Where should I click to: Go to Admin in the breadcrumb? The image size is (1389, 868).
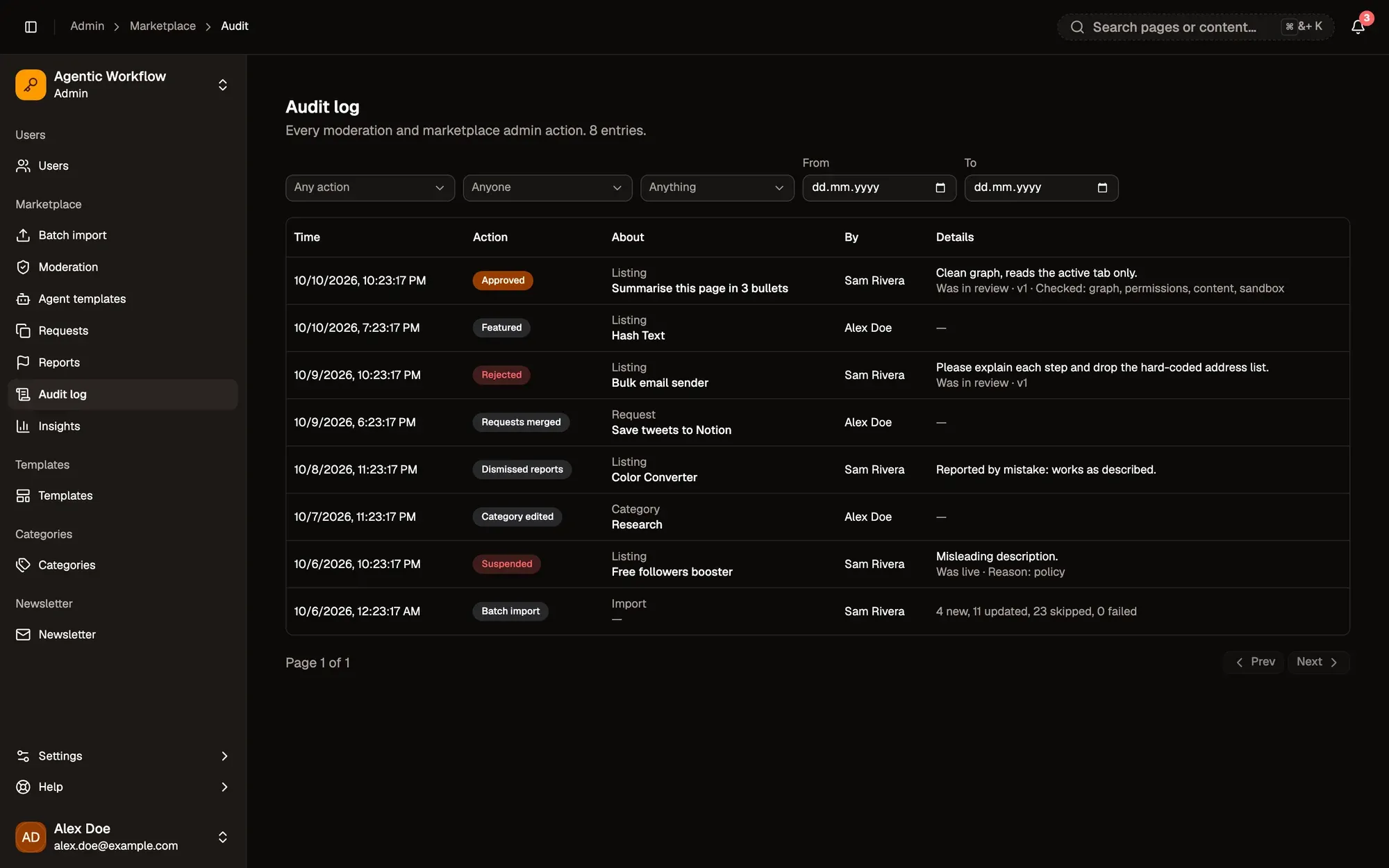point(87,26)
